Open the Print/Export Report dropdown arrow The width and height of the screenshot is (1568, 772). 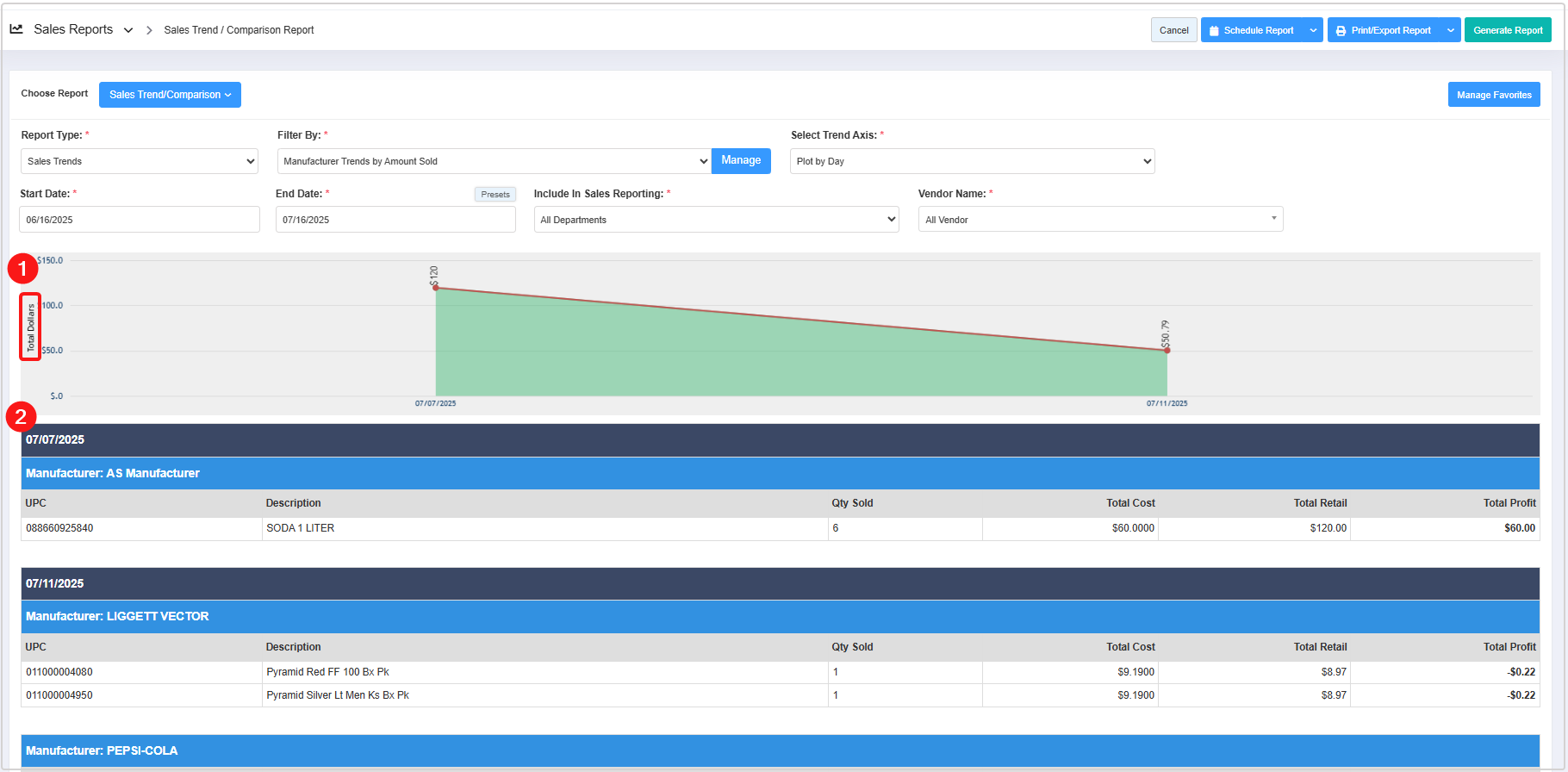point(1451,30)
